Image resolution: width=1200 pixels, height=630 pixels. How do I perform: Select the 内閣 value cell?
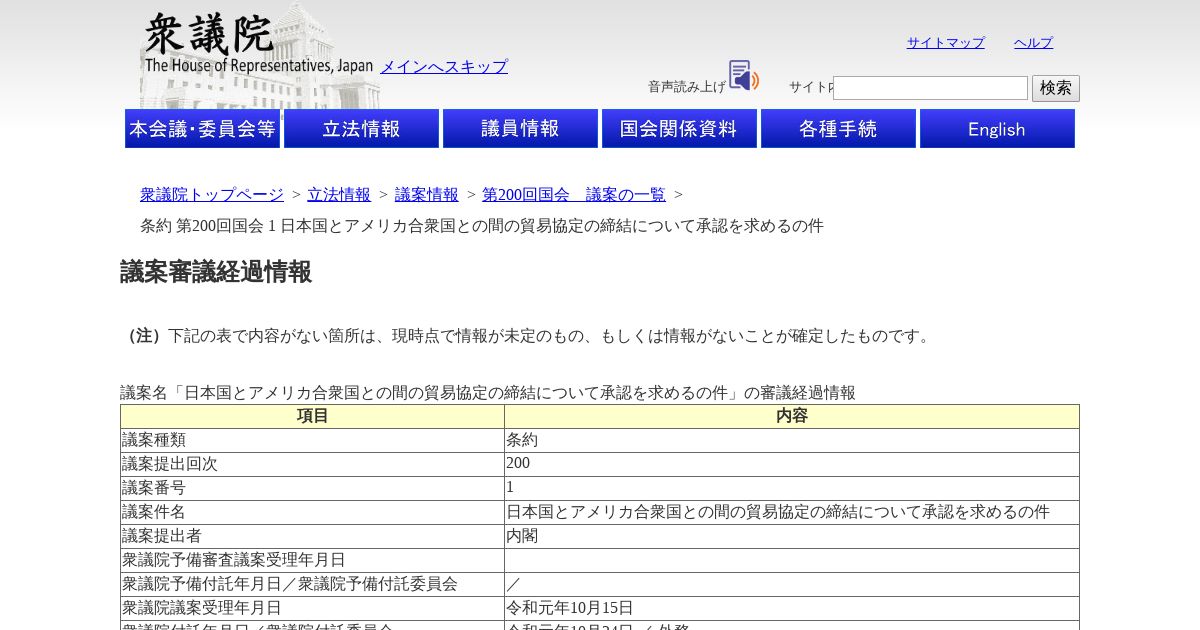tap(792, 536)
